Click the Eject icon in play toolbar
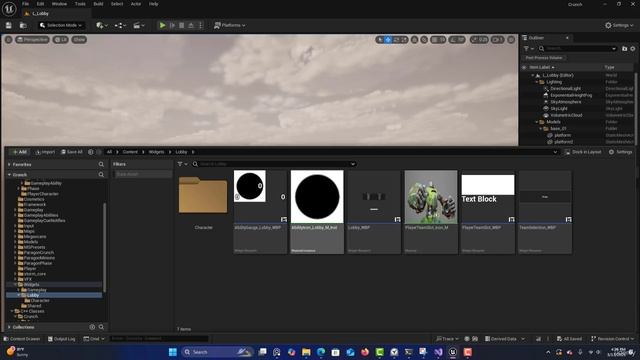640x360 pixels. [x=191, y=25]
